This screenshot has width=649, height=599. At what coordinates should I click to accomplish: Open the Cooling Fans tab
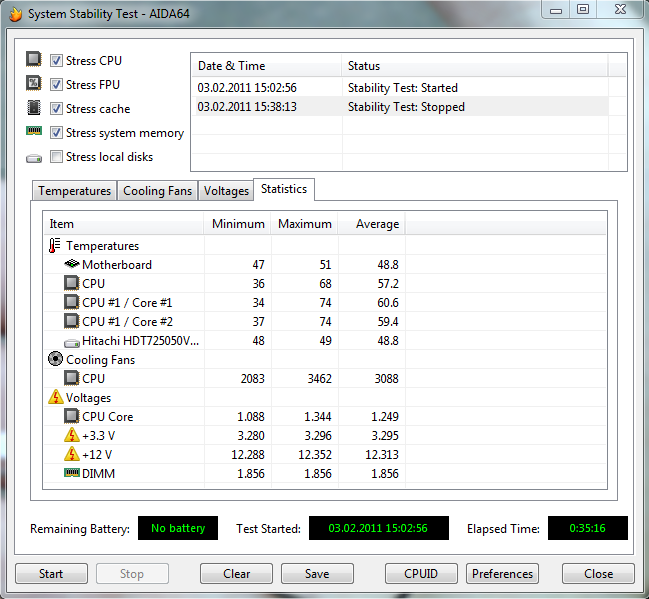[x=158, y=191]
